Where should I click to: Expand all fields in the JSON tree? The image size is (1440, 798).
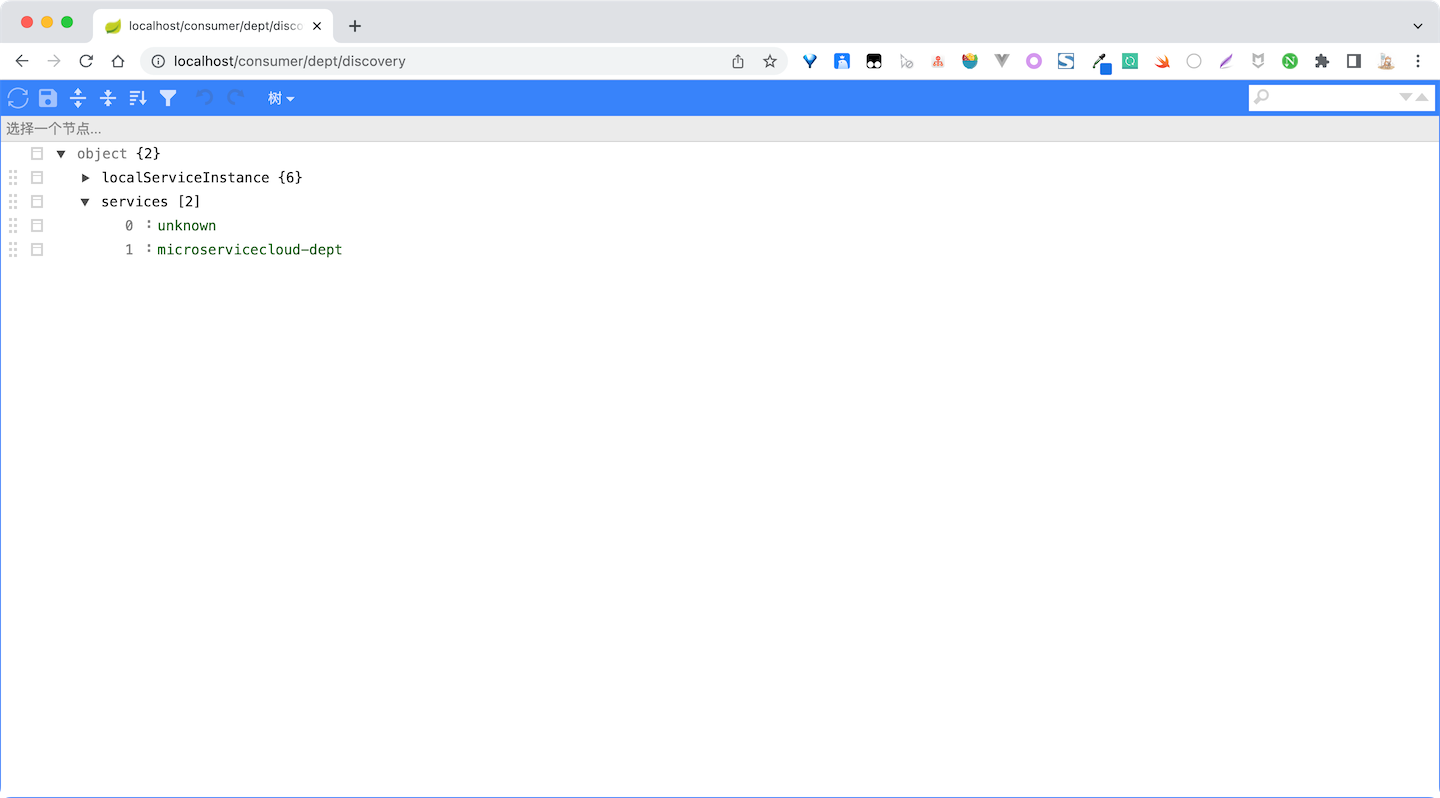pos(78,98)
